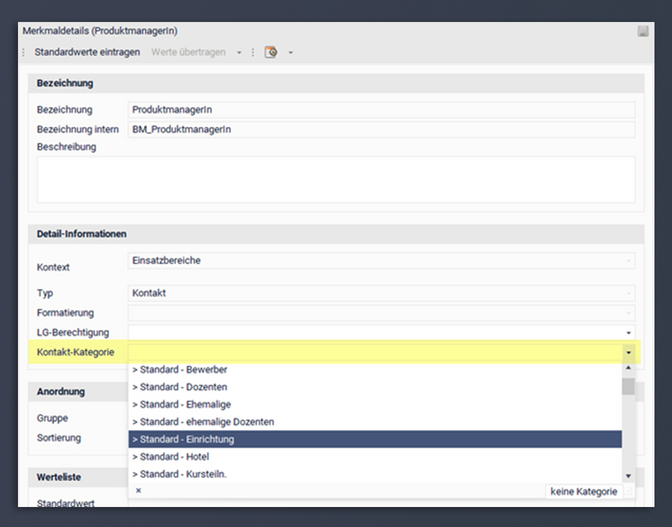The width and height of the screenshot is (672, 527).
Task: Collapse the Kontakt-Kategorie dropdown arrow
Action: tap(628, 352)
